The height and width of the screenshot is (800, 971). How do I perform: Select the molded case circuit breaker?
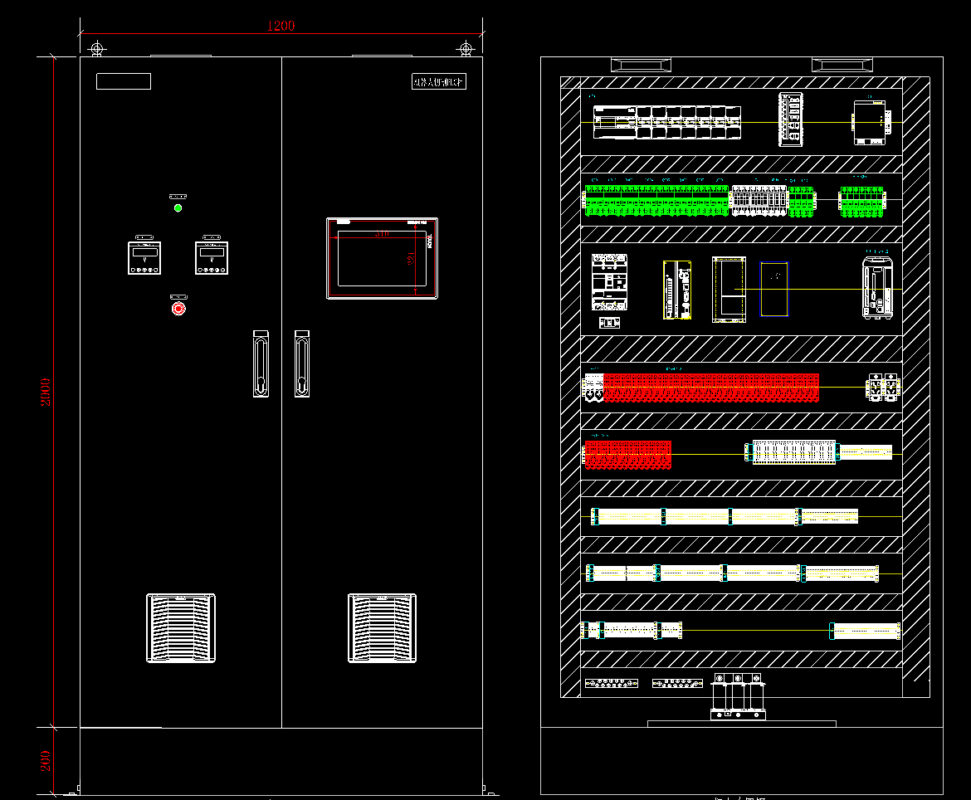click(609, 282)
